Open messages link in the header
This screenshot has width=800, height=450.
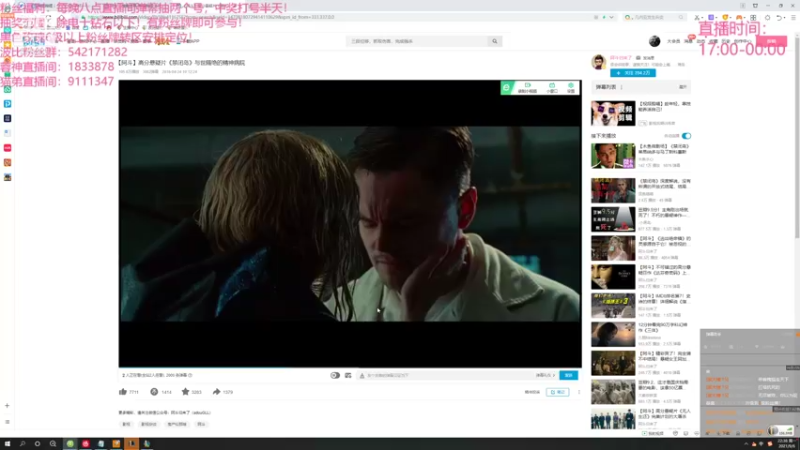[x=688, y=41]
